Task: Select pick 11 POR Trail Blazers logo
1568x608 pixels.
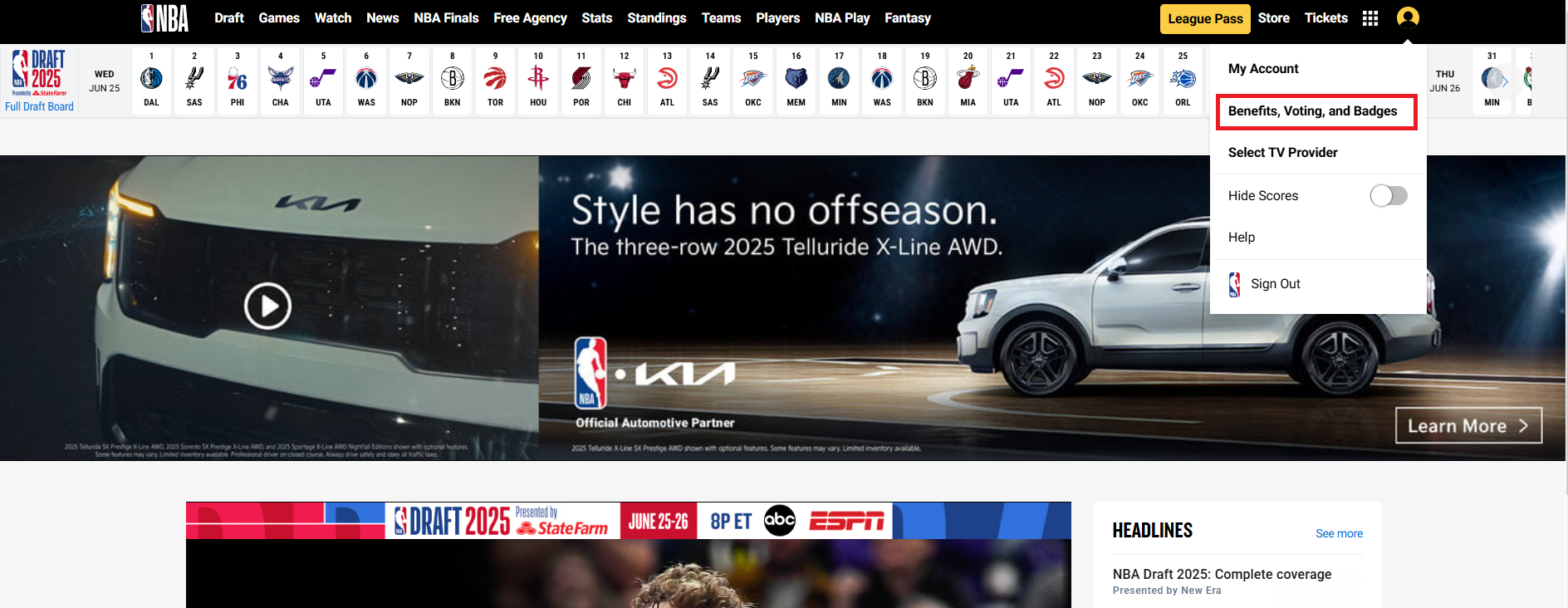Action: point(581,78)
